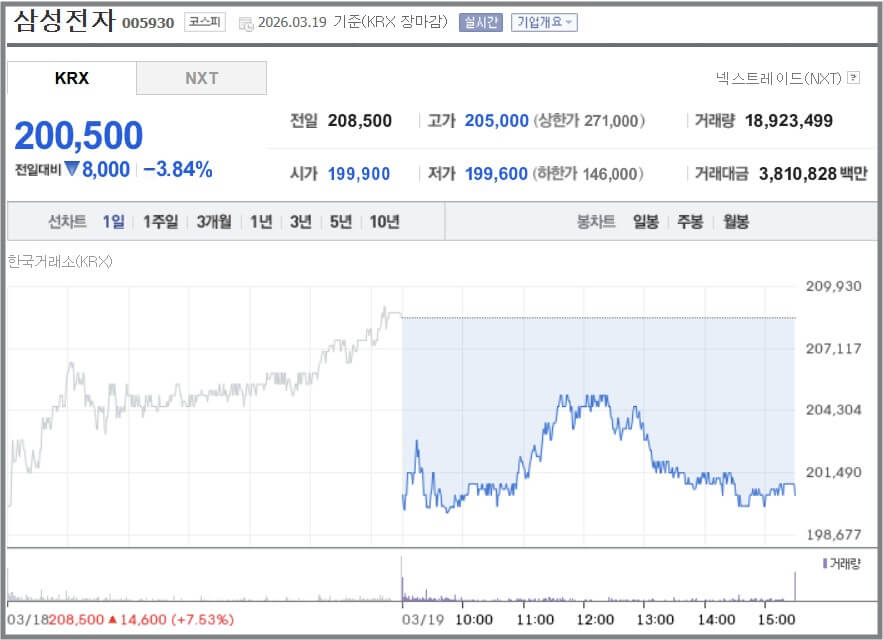Click the 거래량 value 18,923,499

click(788, 121)
